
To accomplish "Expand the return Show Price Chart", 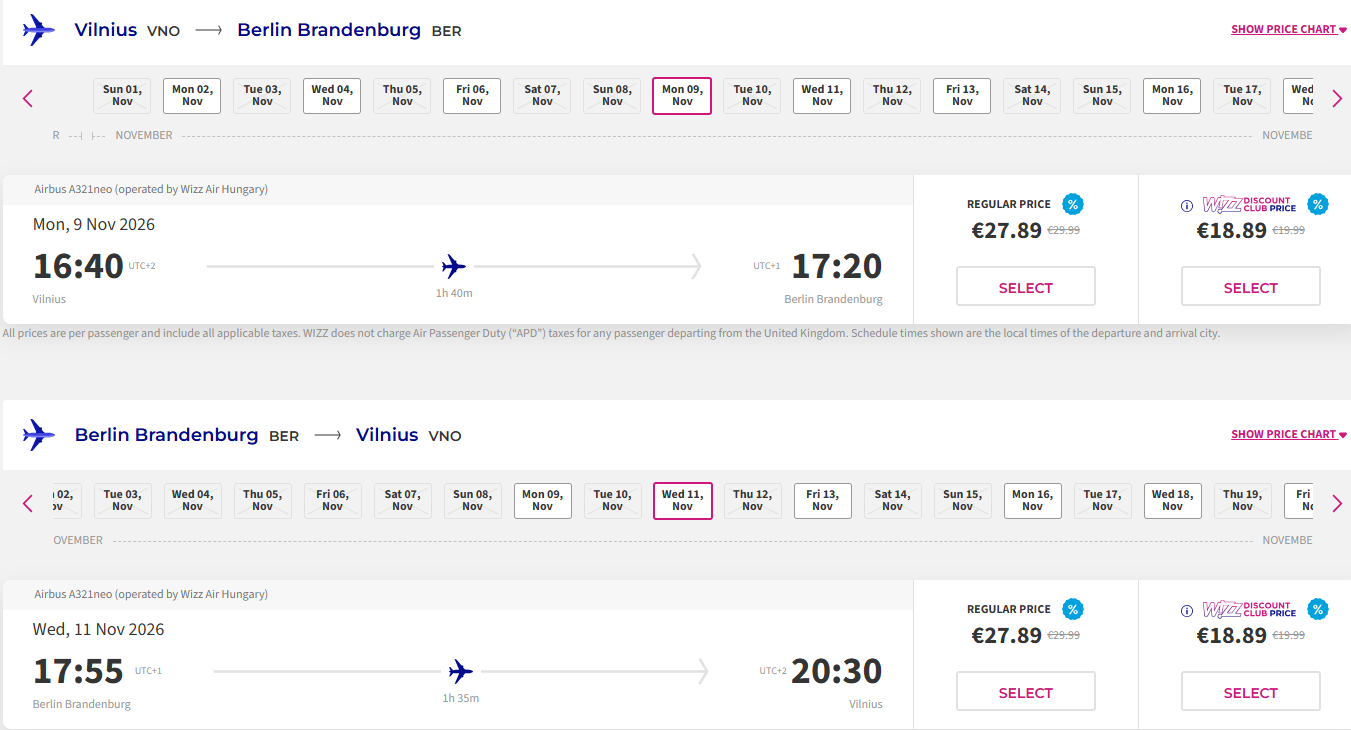I will point(1289,435).
